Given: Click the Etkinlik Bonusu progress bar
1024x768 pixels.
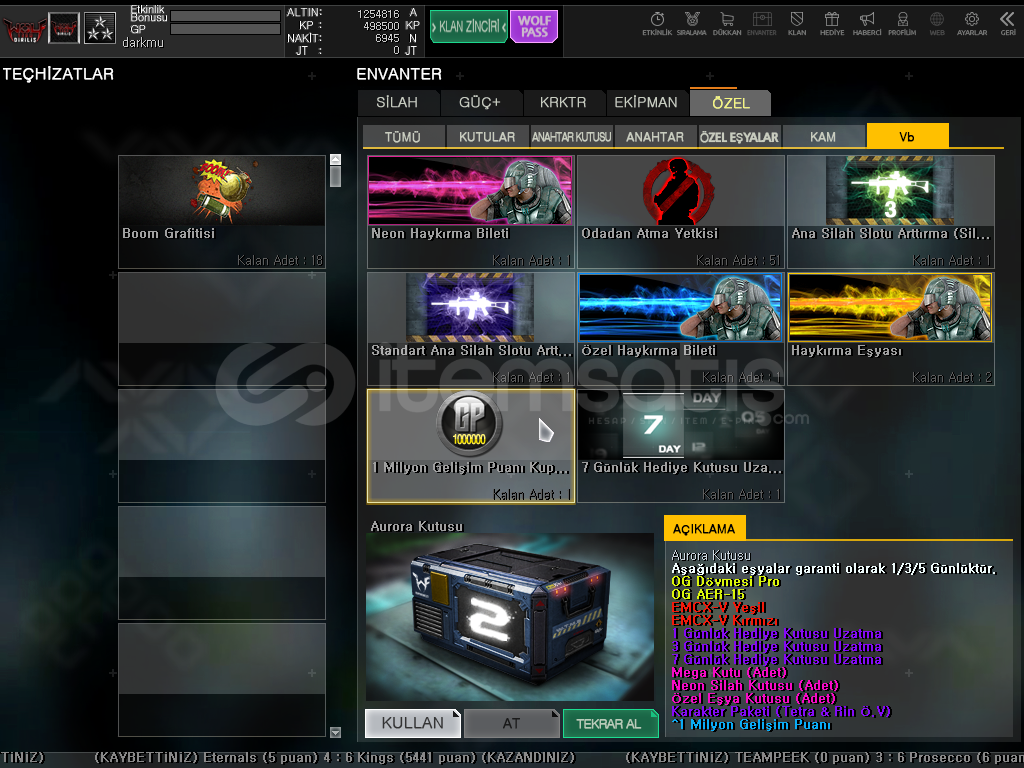Looking at the screenshot, I should (225, 16).
